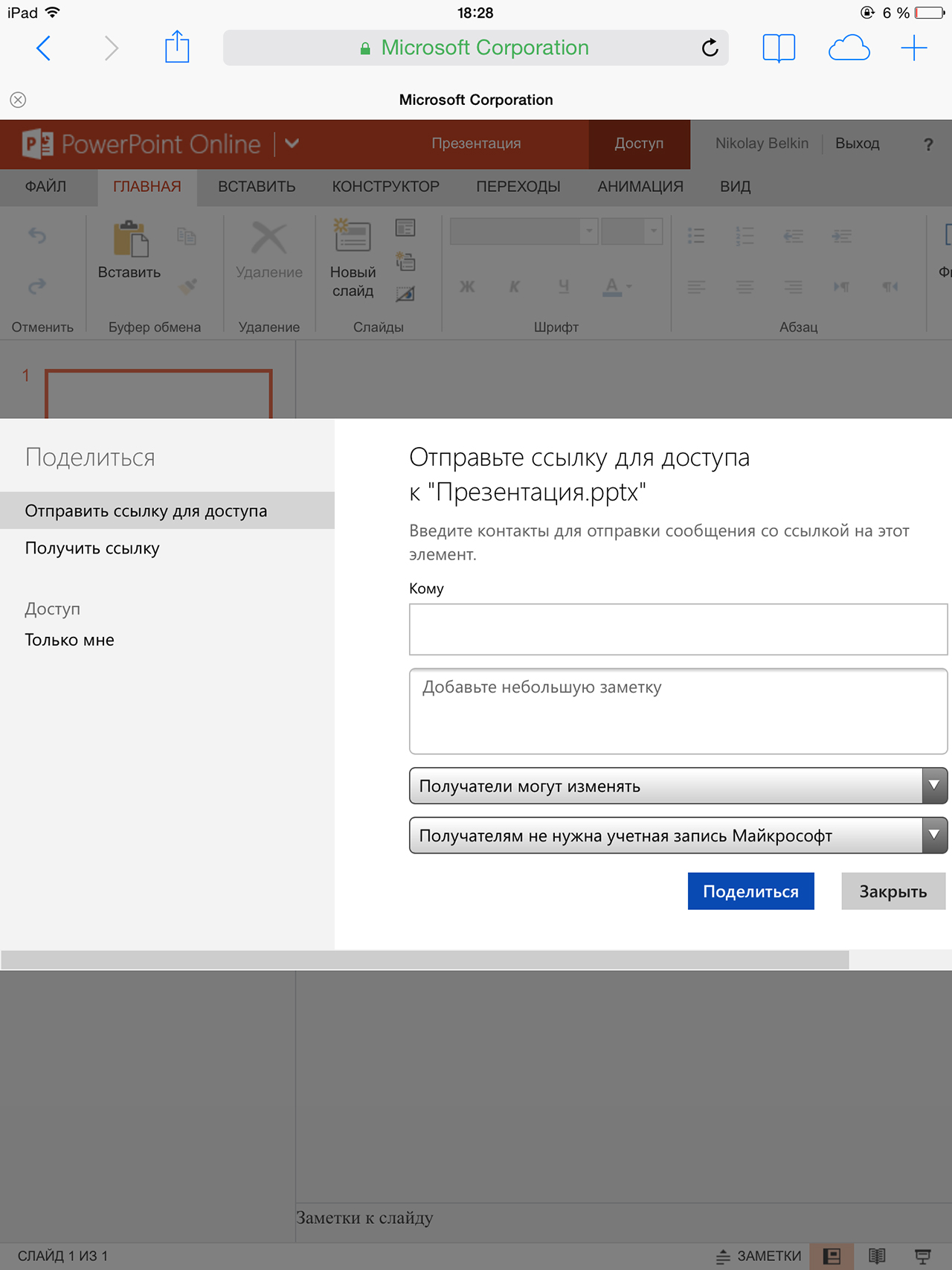The width and height of the screenshot is (952, 1270).
Task: Click the duplicate slide icon
Action: 405,261
